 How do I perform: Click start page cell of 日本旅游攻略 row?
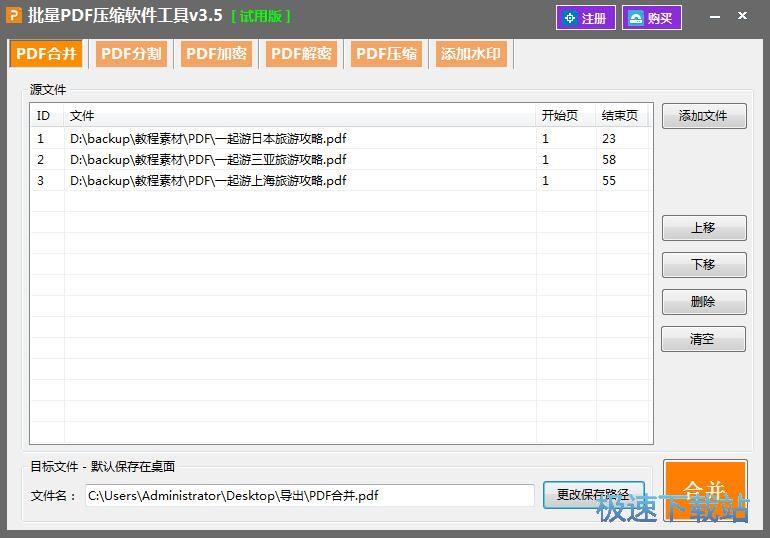566,138
